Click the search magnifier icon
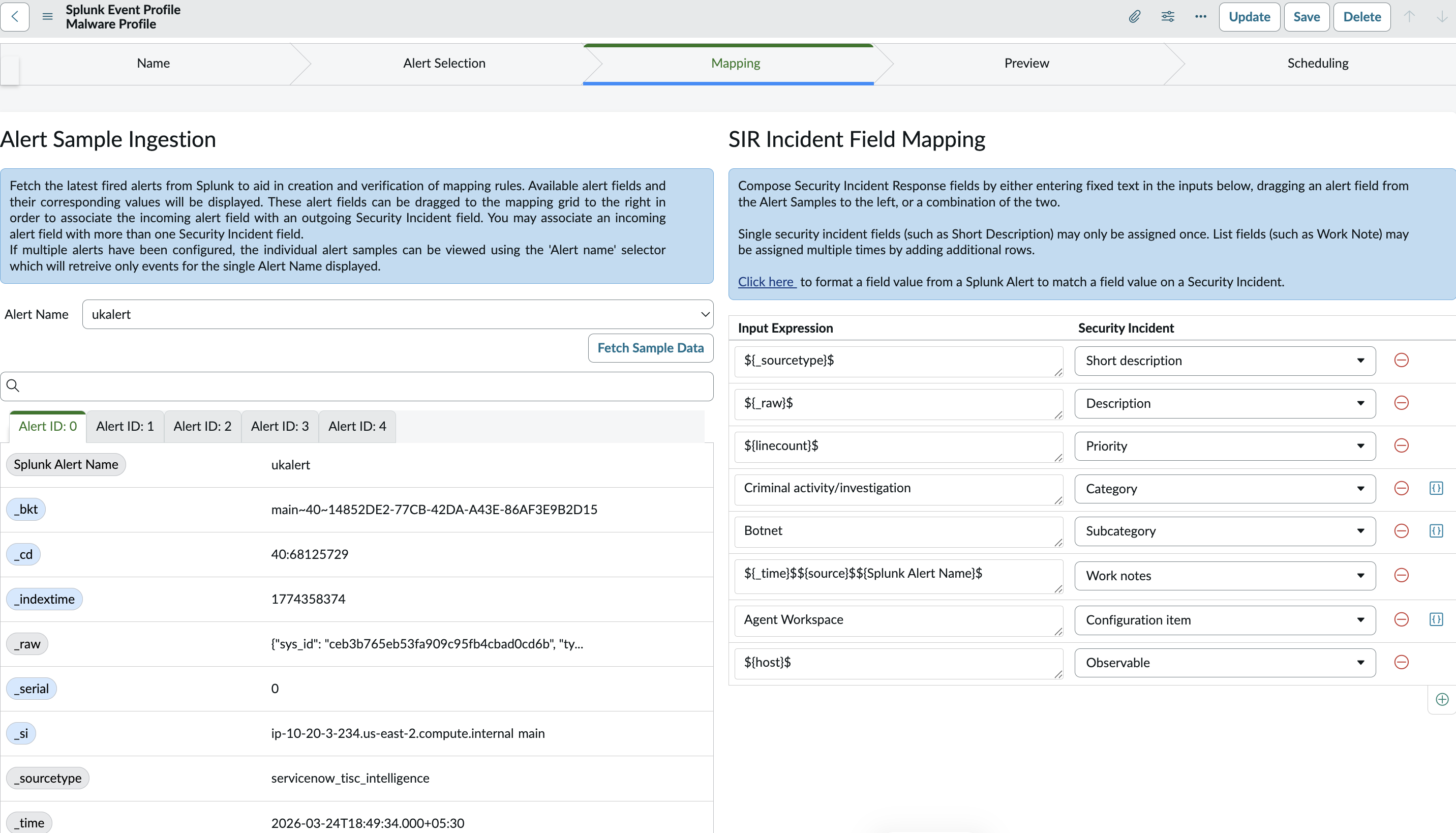The image size is (1456, 833). pos(13,385)
